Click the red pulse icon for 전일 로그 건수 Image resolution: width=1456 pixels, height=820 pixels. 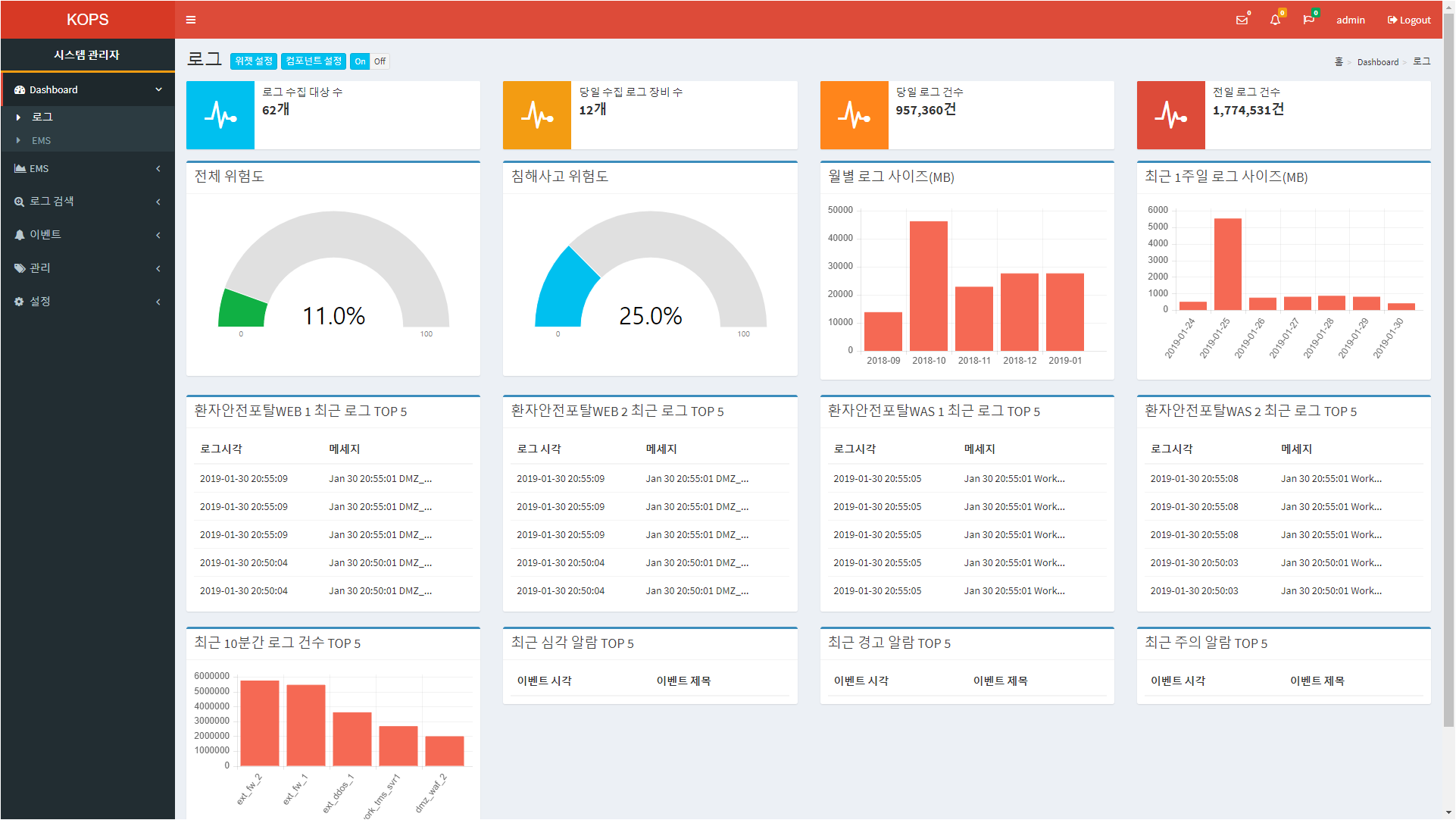(x=1170, y=115)
